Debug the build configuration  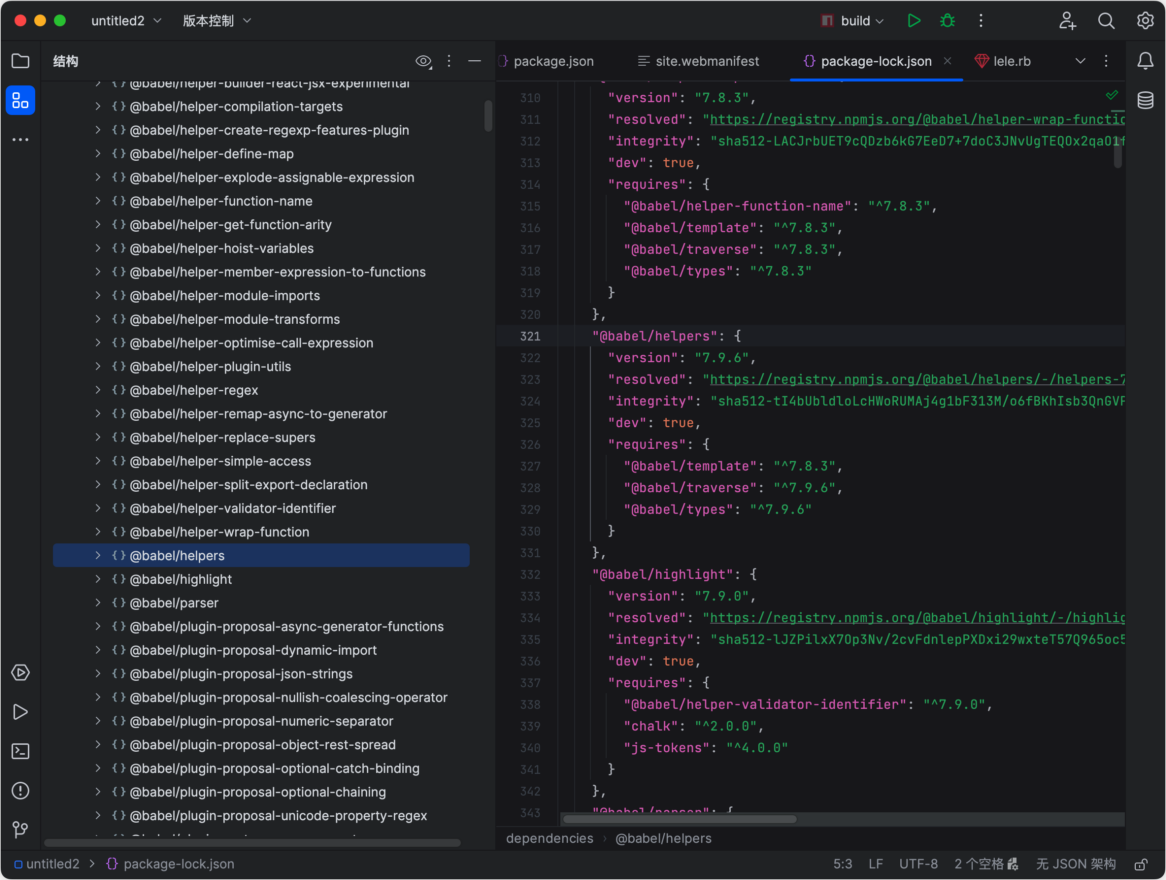[x=947, y=21]
